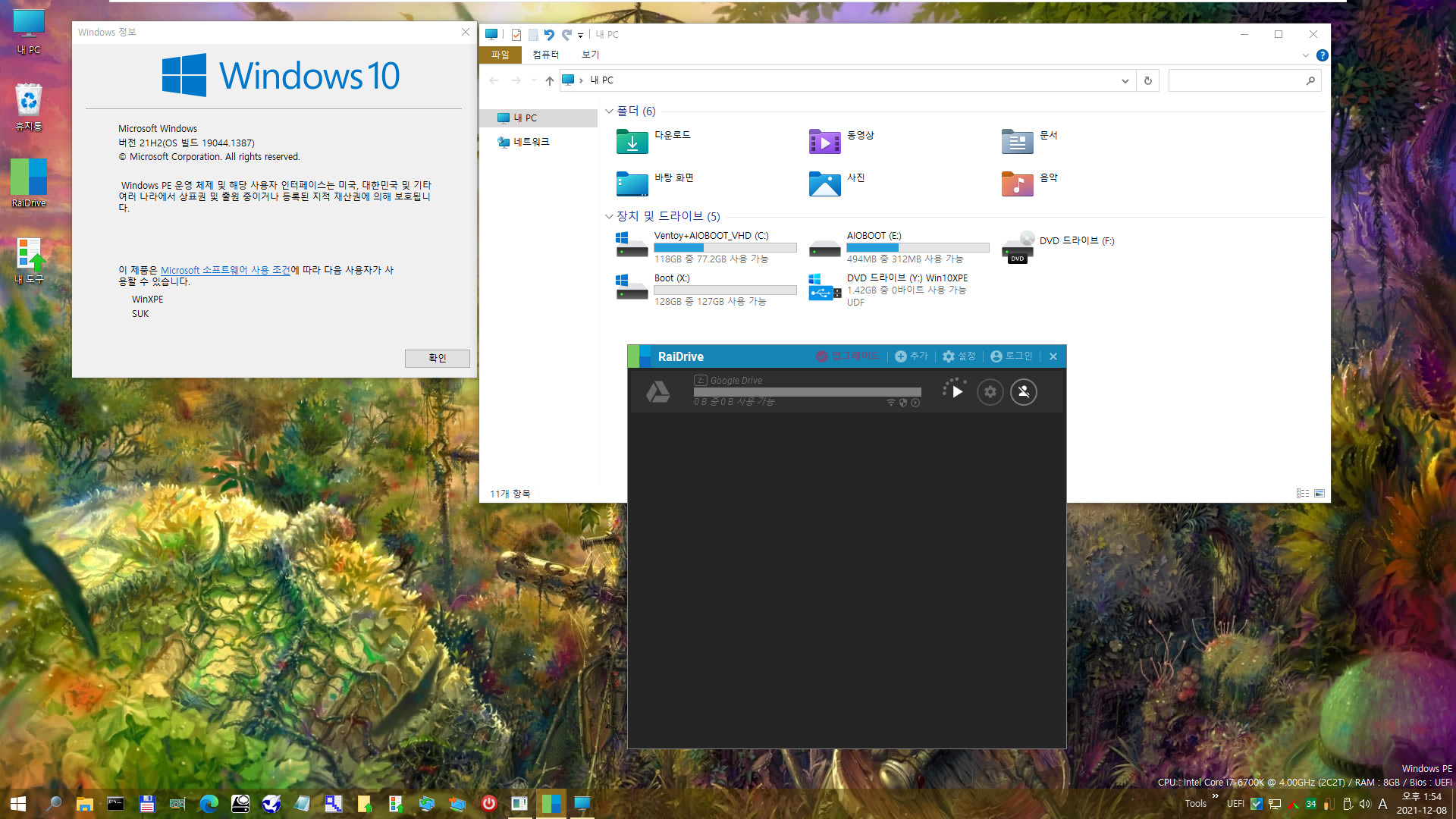Image resolution: width=1456 pixels, height=819 pixels.
Task: Switch Explorer to details view
Action: click(x=1303, y=494)
